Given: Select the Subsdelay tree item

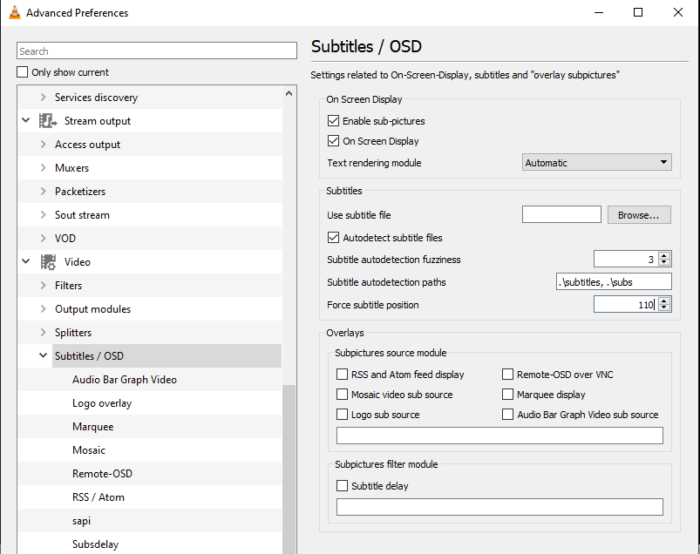Looking at the screenshot, I should 96,545.
